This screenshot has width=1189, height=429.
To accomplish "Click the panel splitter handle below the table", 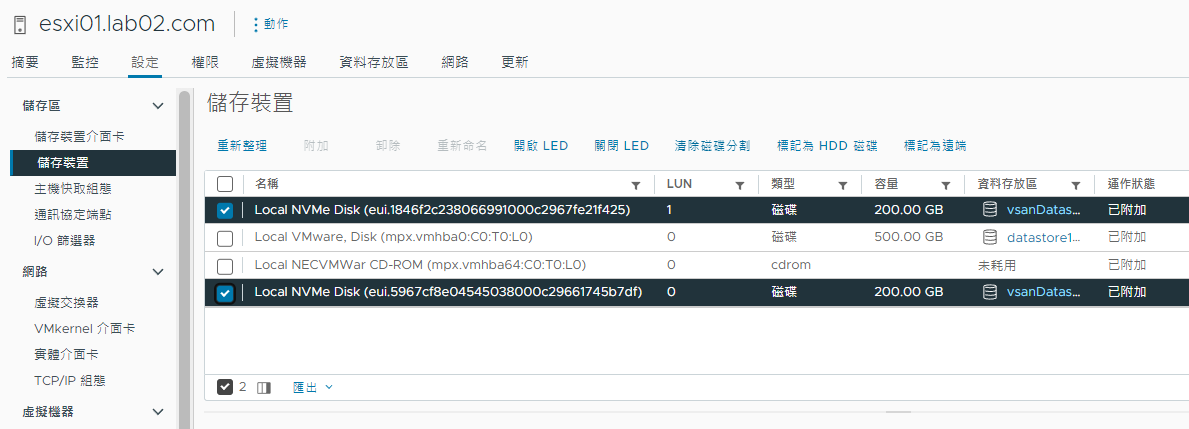I will point(899,412).
